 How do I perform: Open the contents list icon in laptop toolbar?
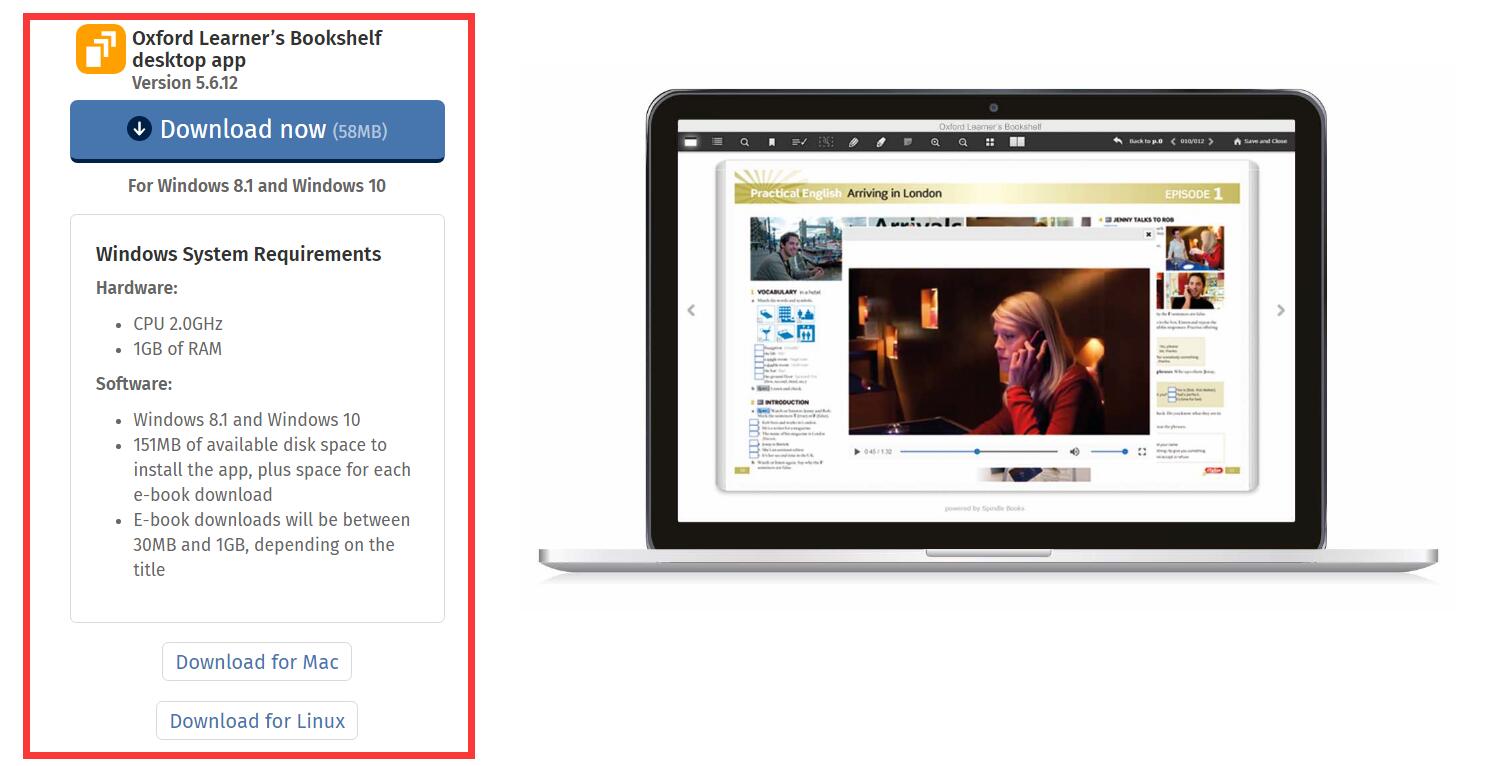pyautogui.click(x=717, y=142)
